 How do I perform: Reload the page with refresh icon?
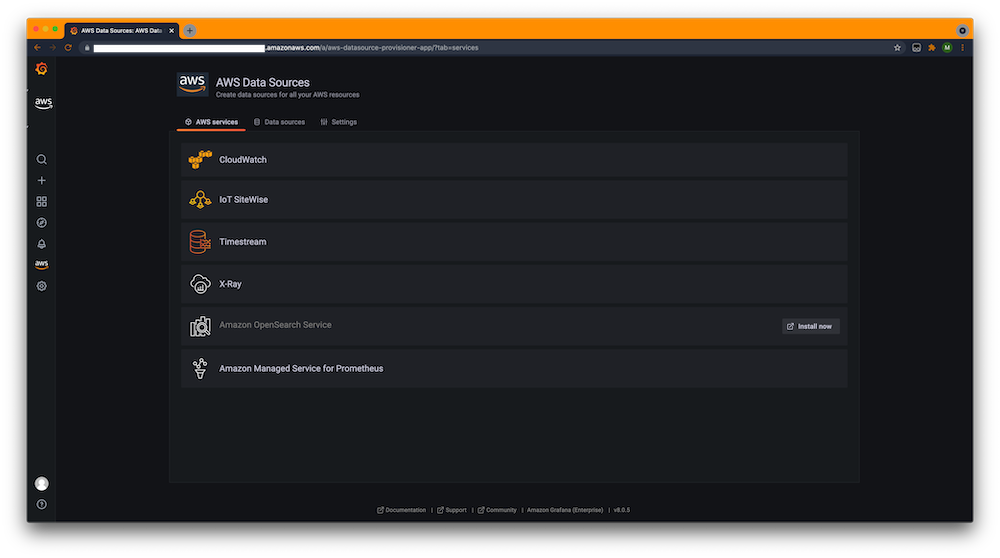coord(68,48)
